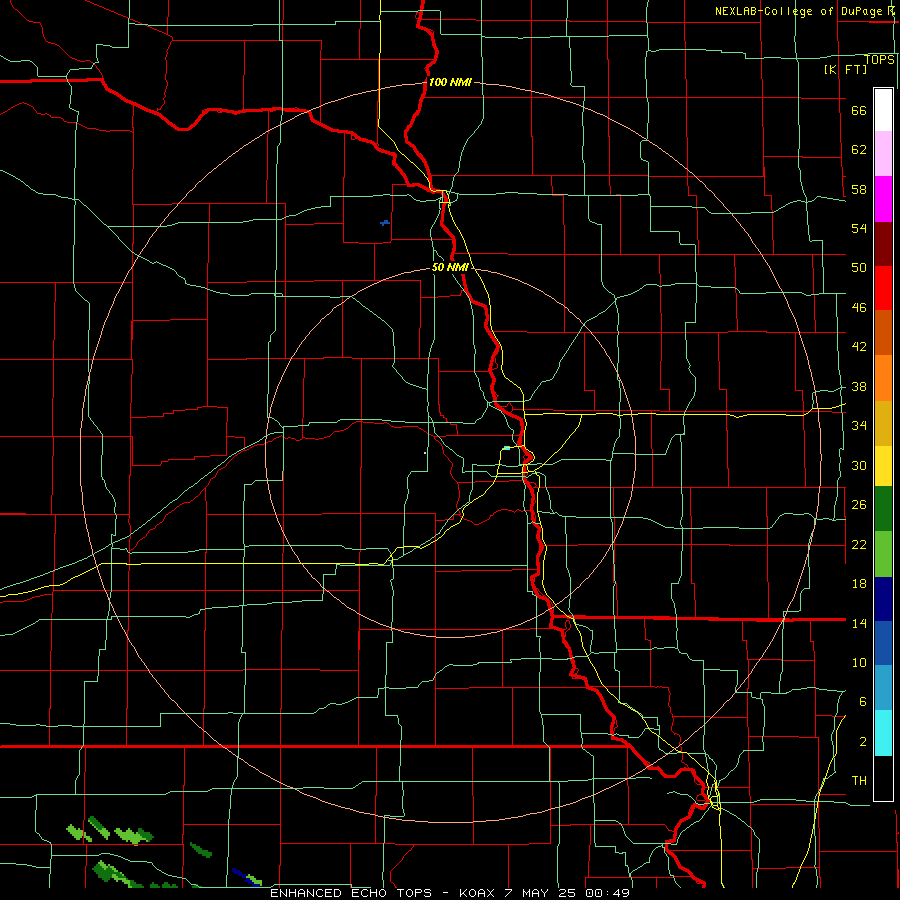The width and height of the screenshot is (900, 900).
Task: Click the '30' scale label
Action: [859, 465]
